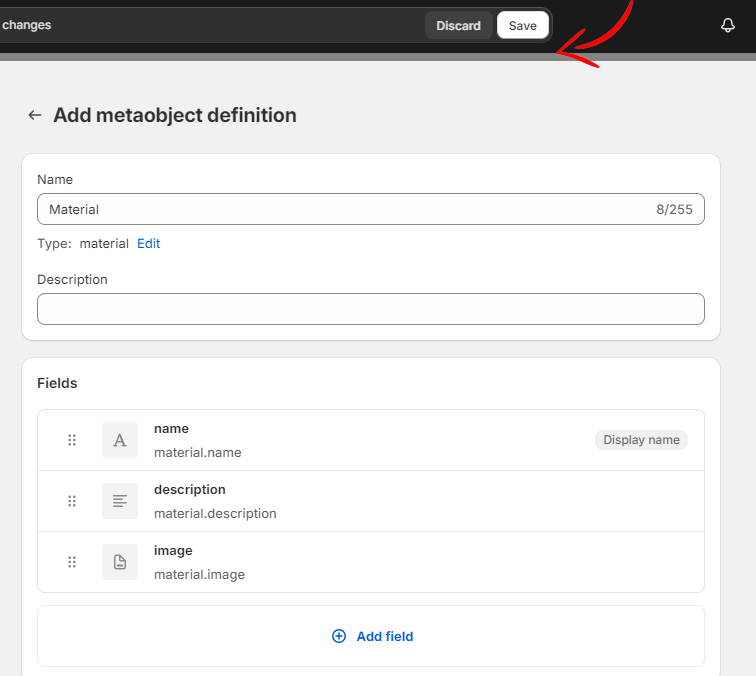Open the notifications bell
The width and height of the screenshot is (756, 676).
pyautogui.click(x=728, y=26)
